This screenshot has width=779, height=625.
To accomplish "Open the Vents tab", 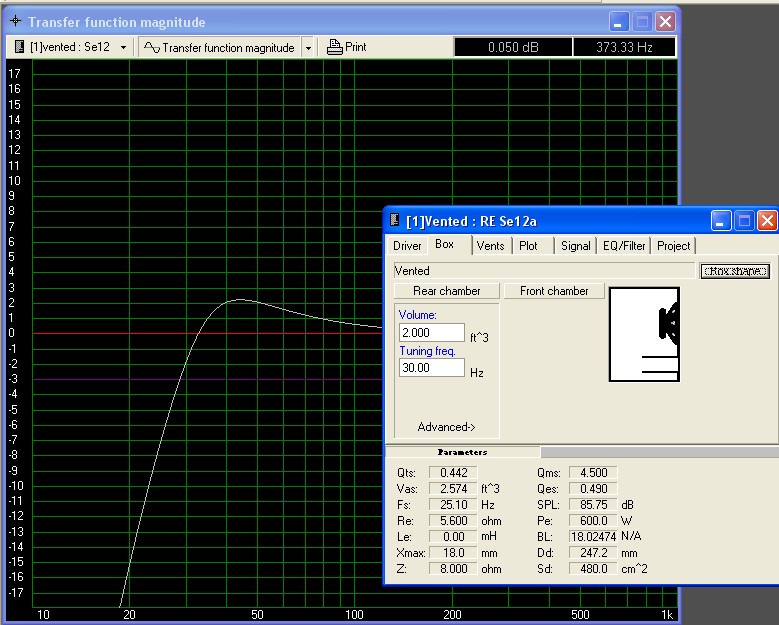I will click(x=490, y=246).
